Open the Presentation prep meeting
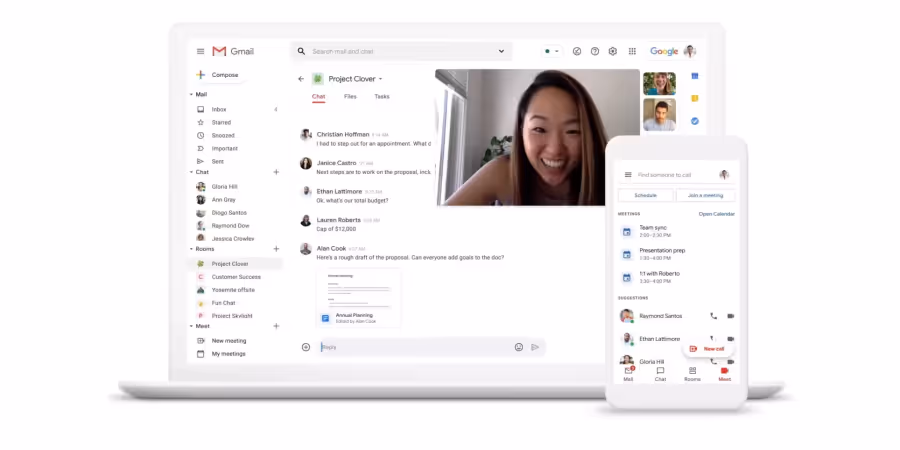This screenshot has height=450, width=900. (x=677, y=254)
